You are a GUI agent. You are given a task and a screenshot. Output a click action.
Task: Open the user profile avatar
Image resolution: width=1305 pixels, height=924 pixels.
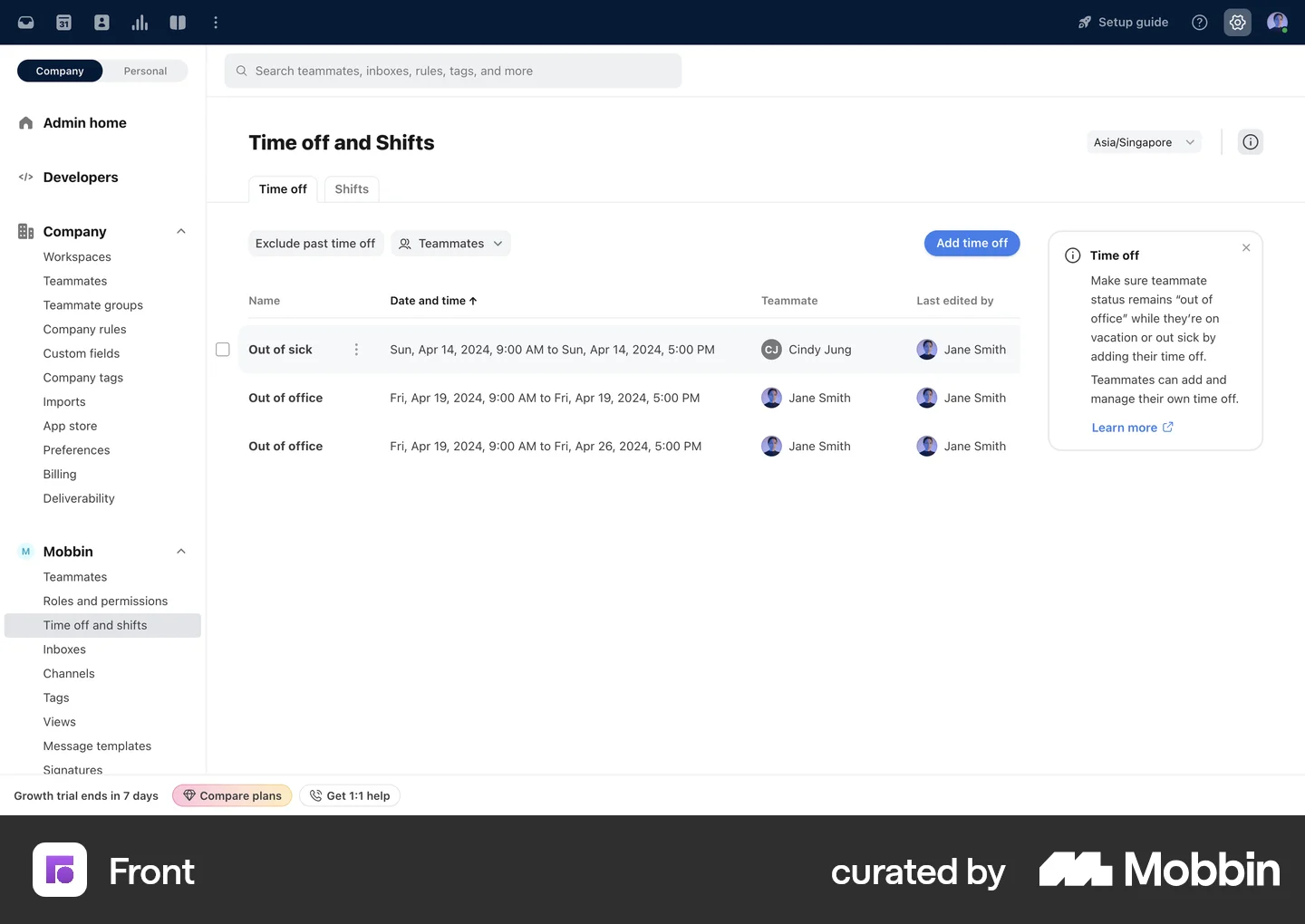coord(1277,23)
